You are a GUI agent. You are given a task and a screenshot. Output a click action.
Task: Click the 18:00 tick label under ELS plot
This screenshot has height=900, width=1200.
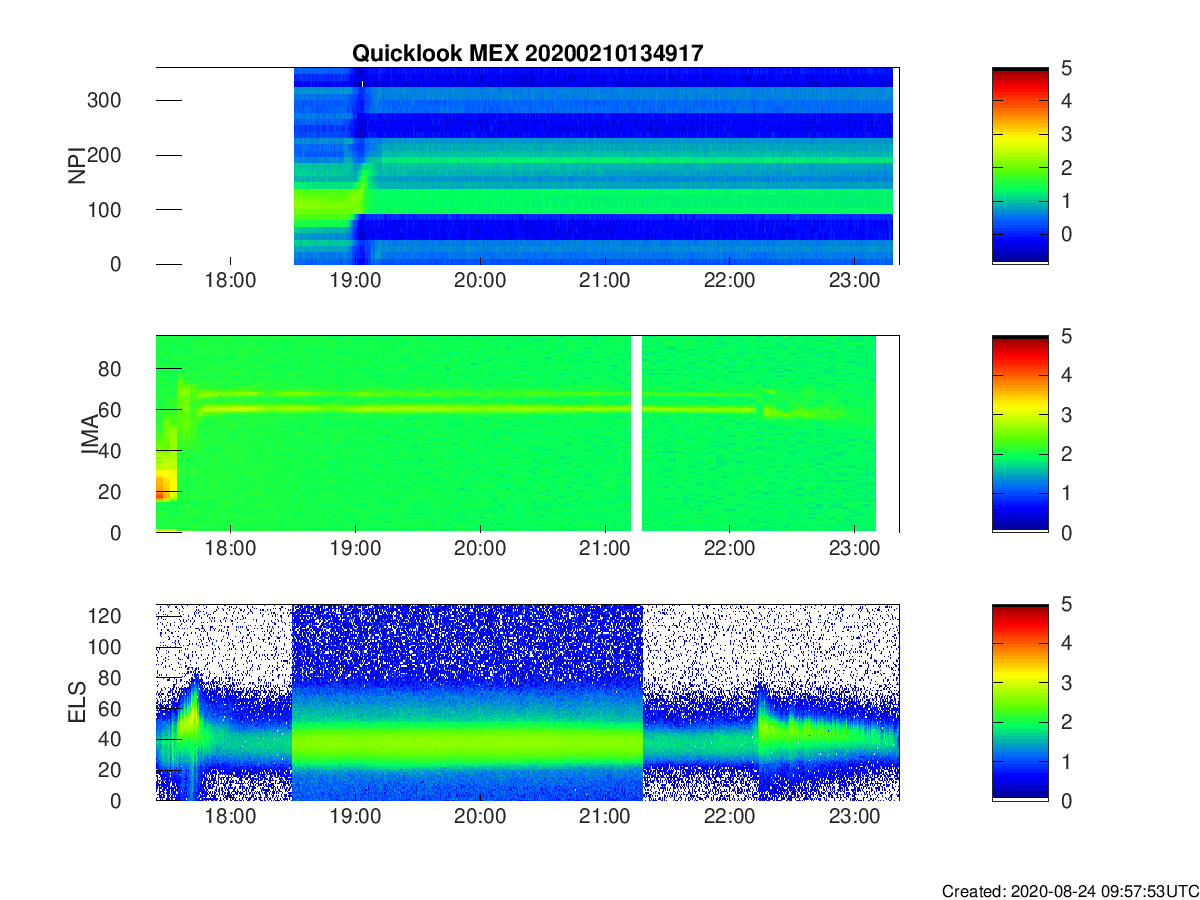pos(231,819)
